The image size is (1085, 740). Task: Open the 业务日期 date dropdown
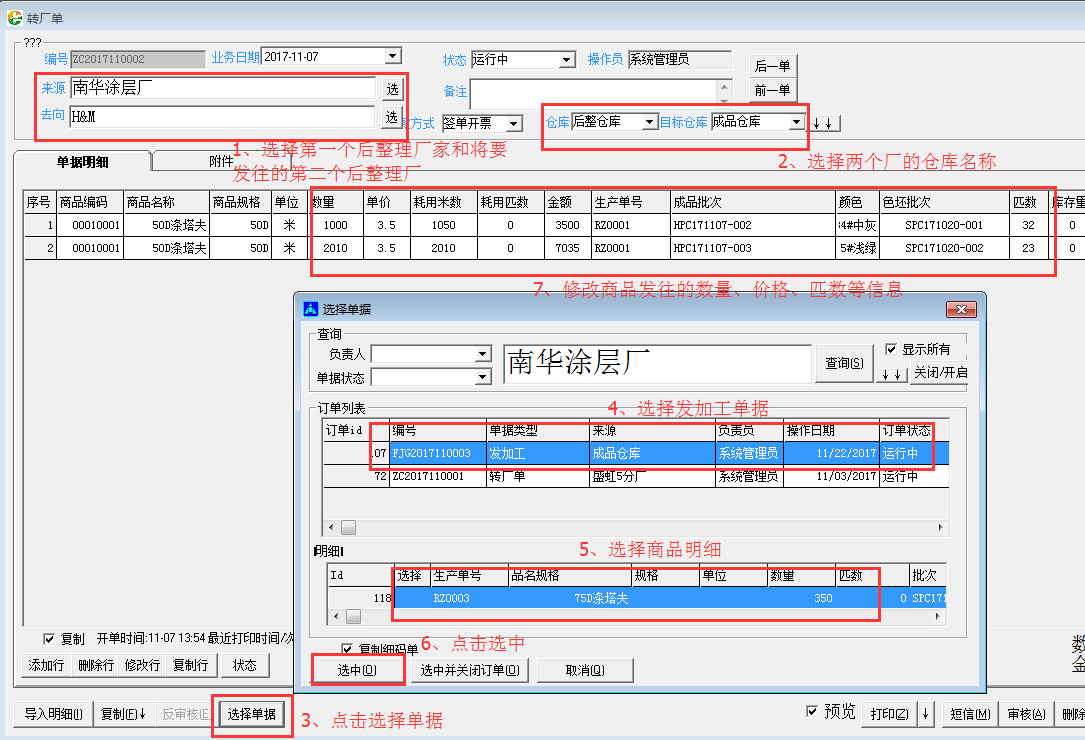(x=393, y=56)
